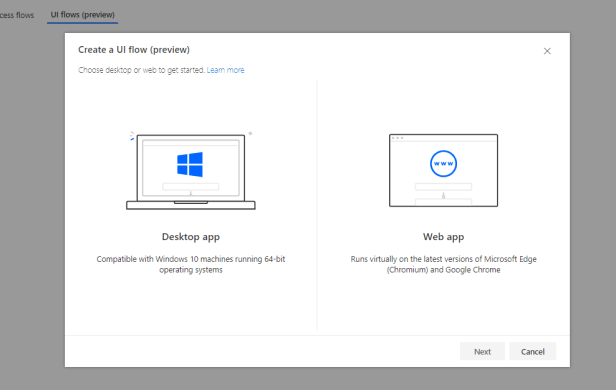Viewport: 616px width, 390px height.
Task: Cancel the UI flow creation
Action: (x=532, y=352)
